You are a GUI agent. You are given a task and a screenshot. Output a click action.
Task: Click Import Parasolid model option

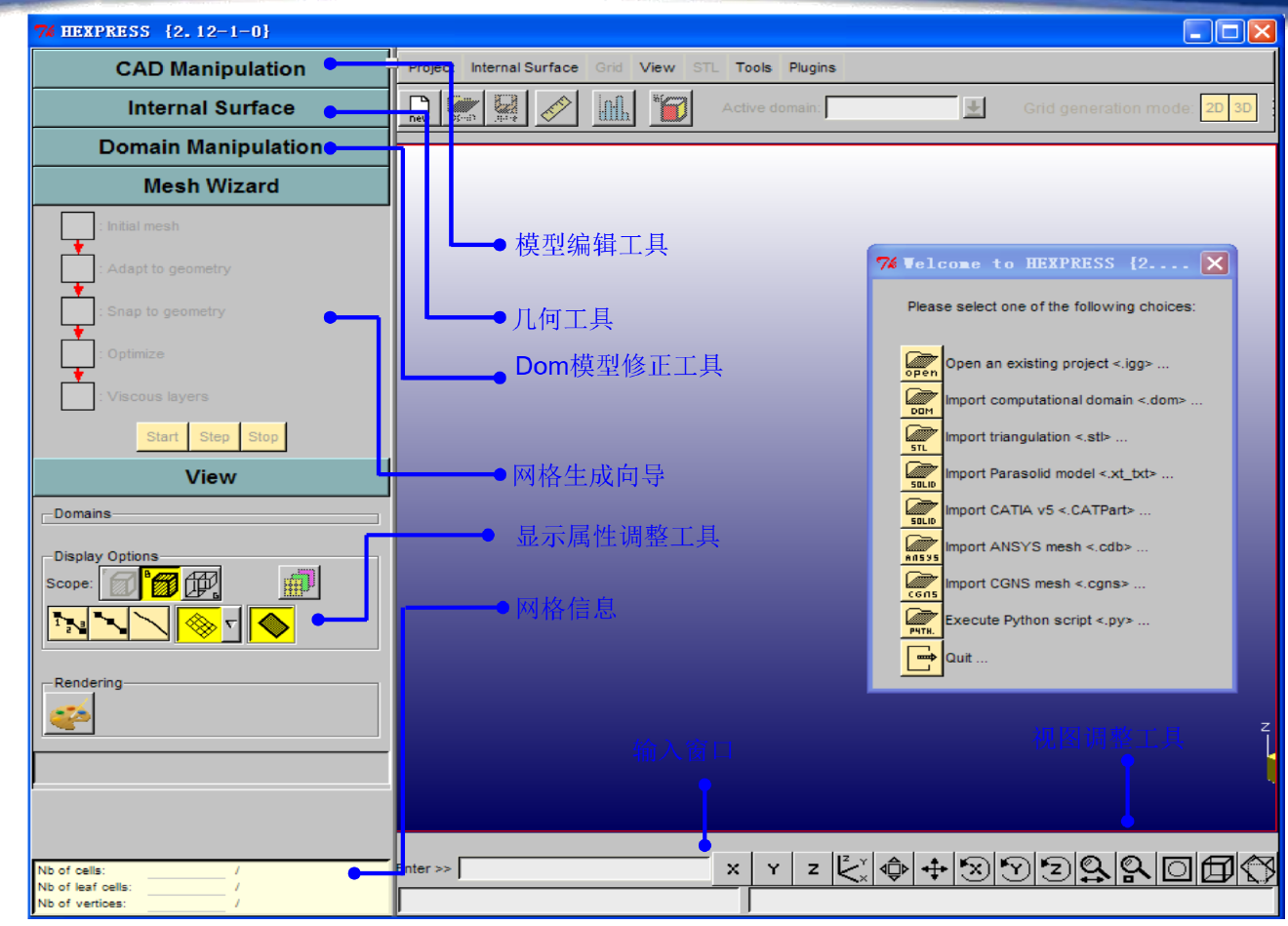[x=1058, y=474]
